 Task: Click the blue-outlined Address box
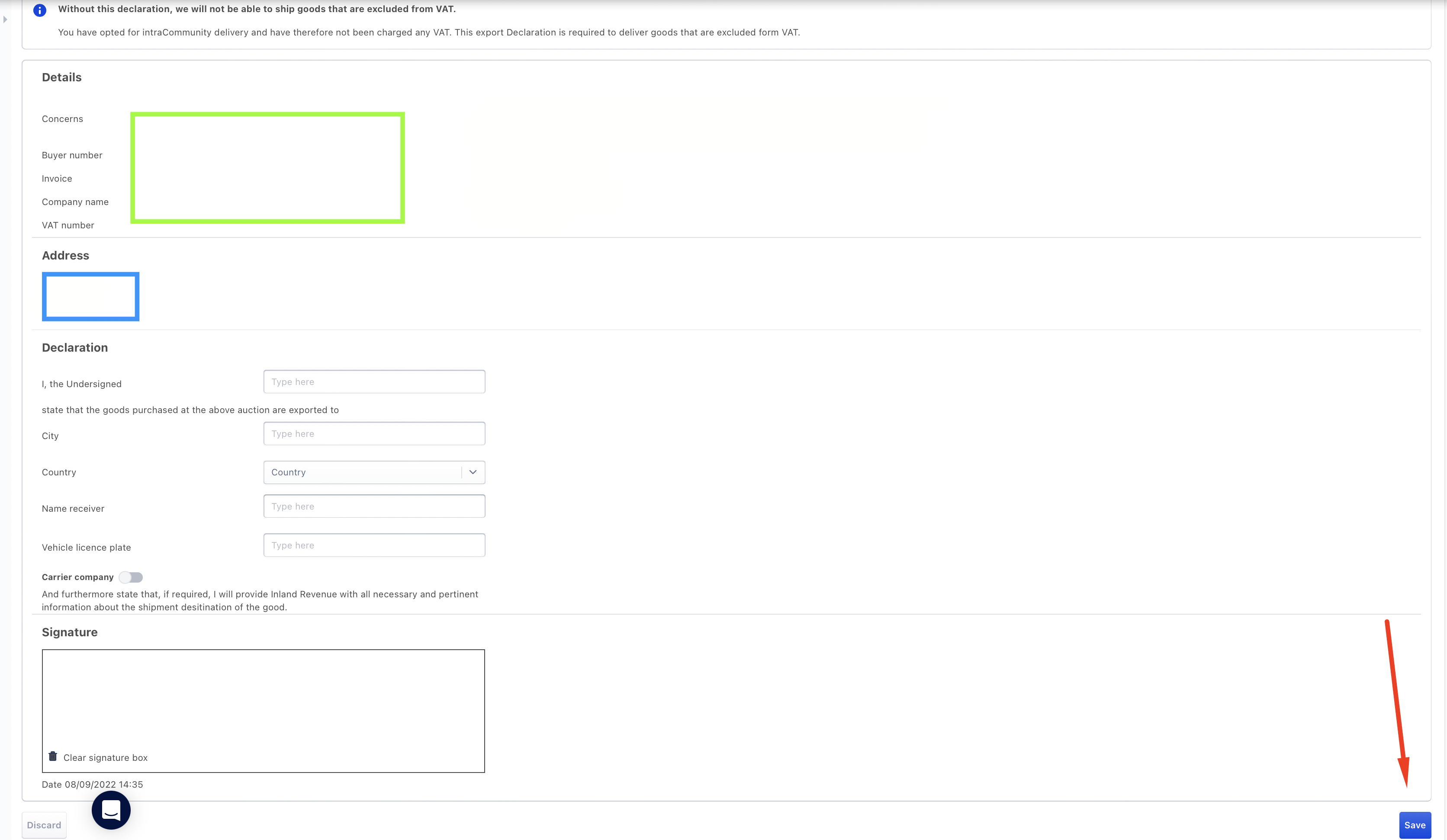point(91,296)
